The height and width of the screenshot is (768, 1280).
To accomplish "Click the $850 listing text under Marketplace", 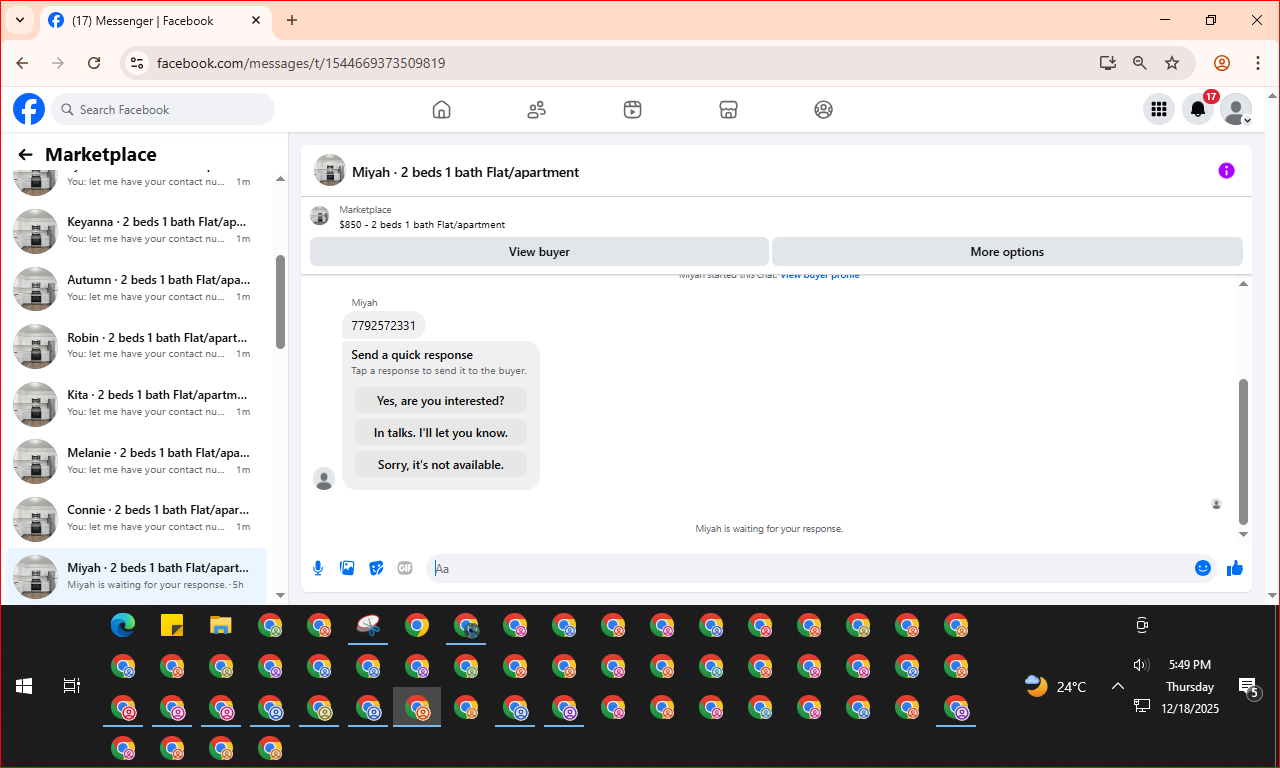I will 422,225.
